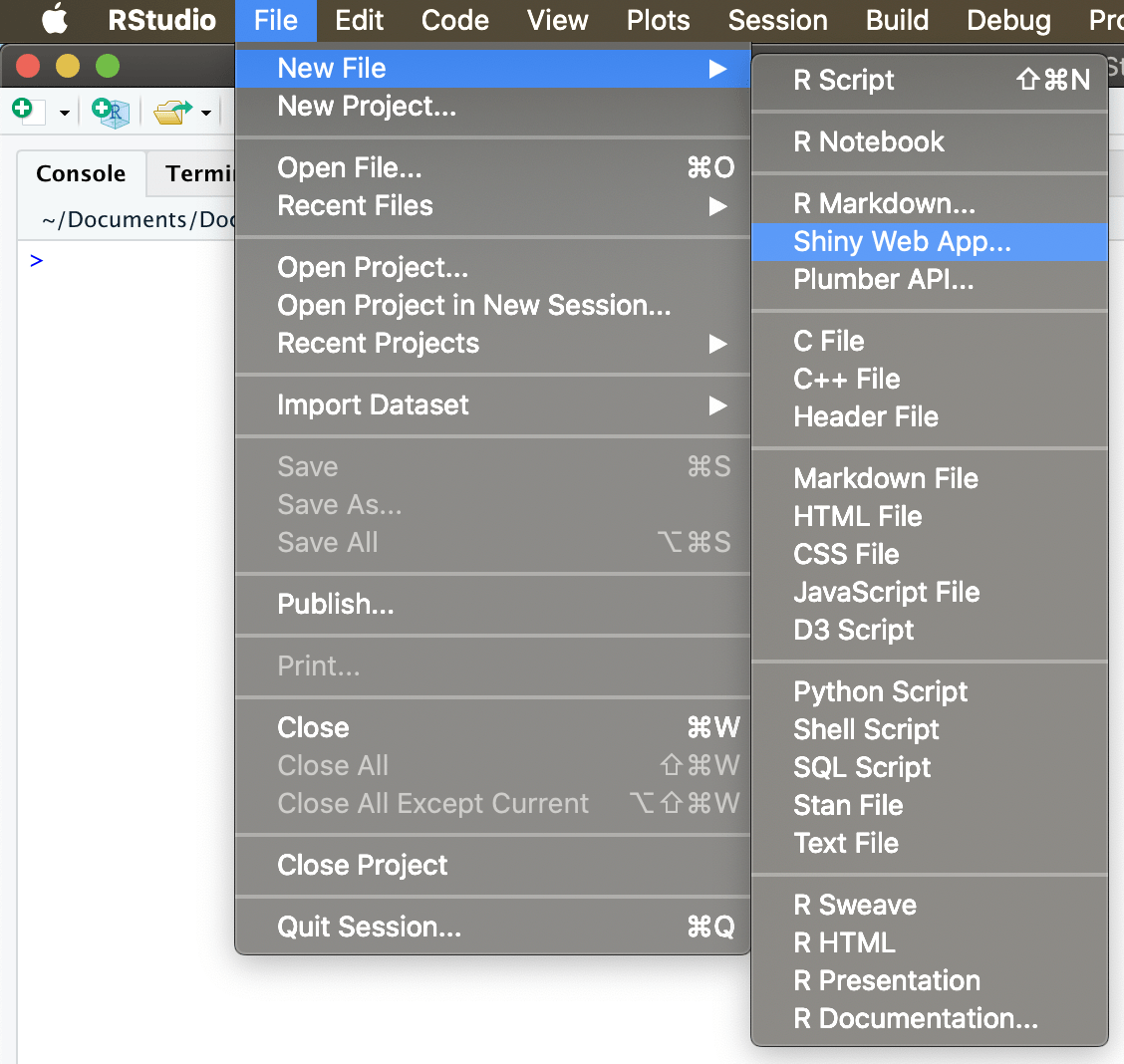Screen dimensions: 1124x1064
Task: Create a new Stan File
Action: [930, 805]
